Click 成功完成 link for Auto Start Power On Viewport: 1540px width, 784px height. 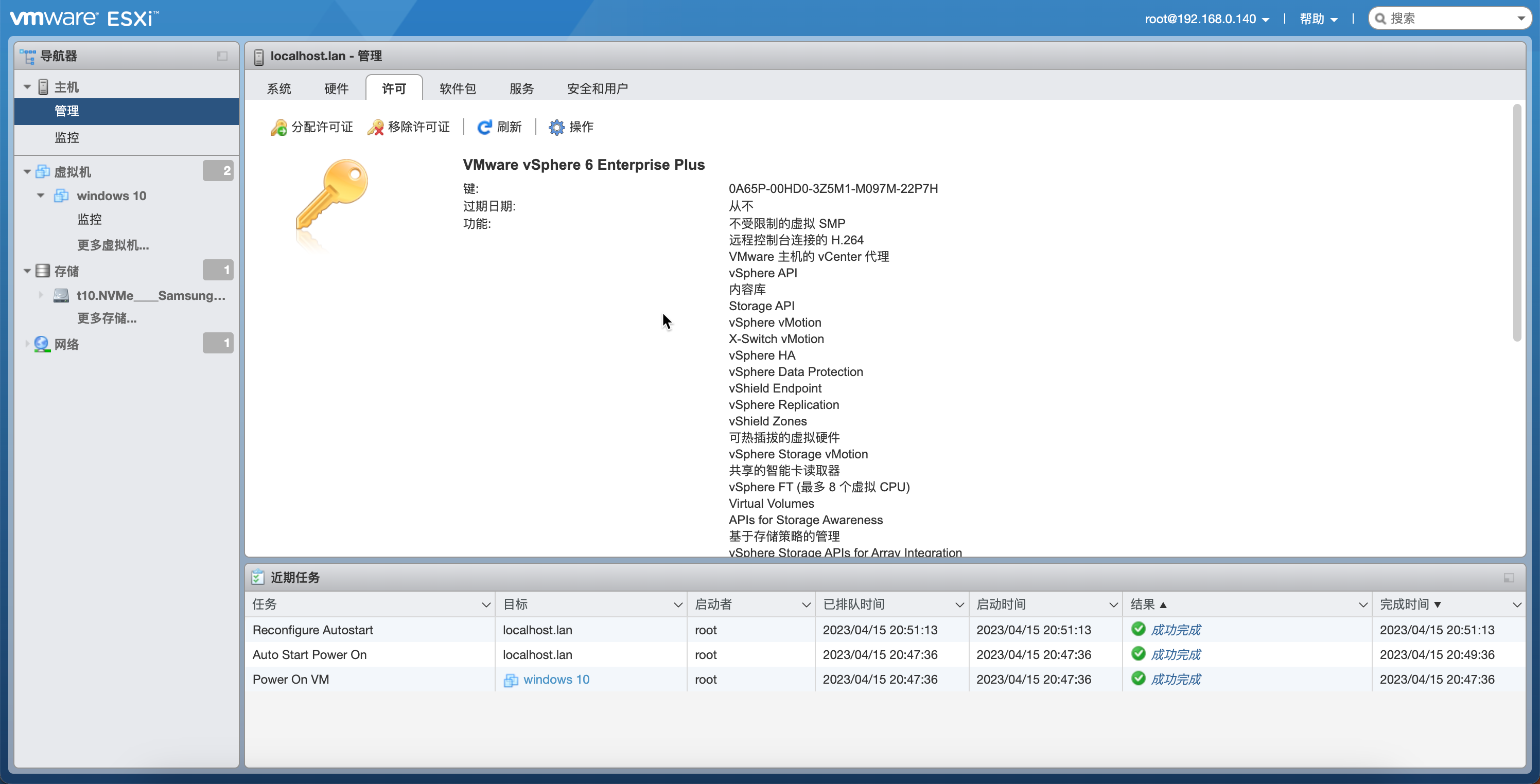click(1176, 654)
